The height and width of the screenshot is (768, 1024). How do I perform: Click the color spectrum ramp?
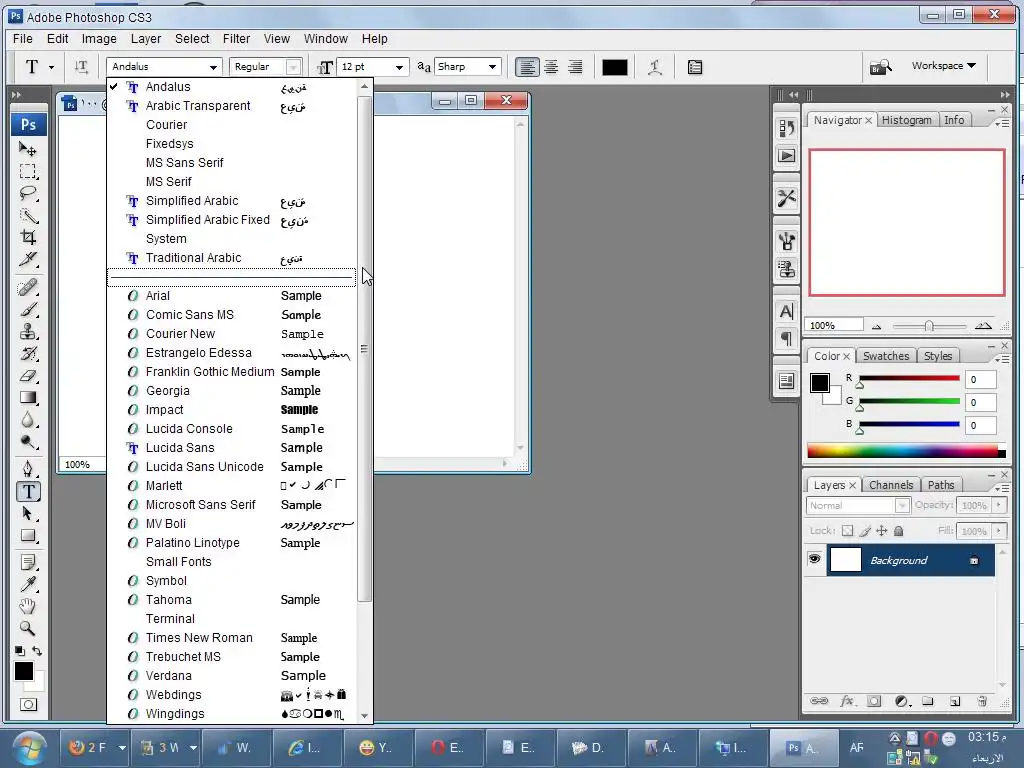(906, 451)
